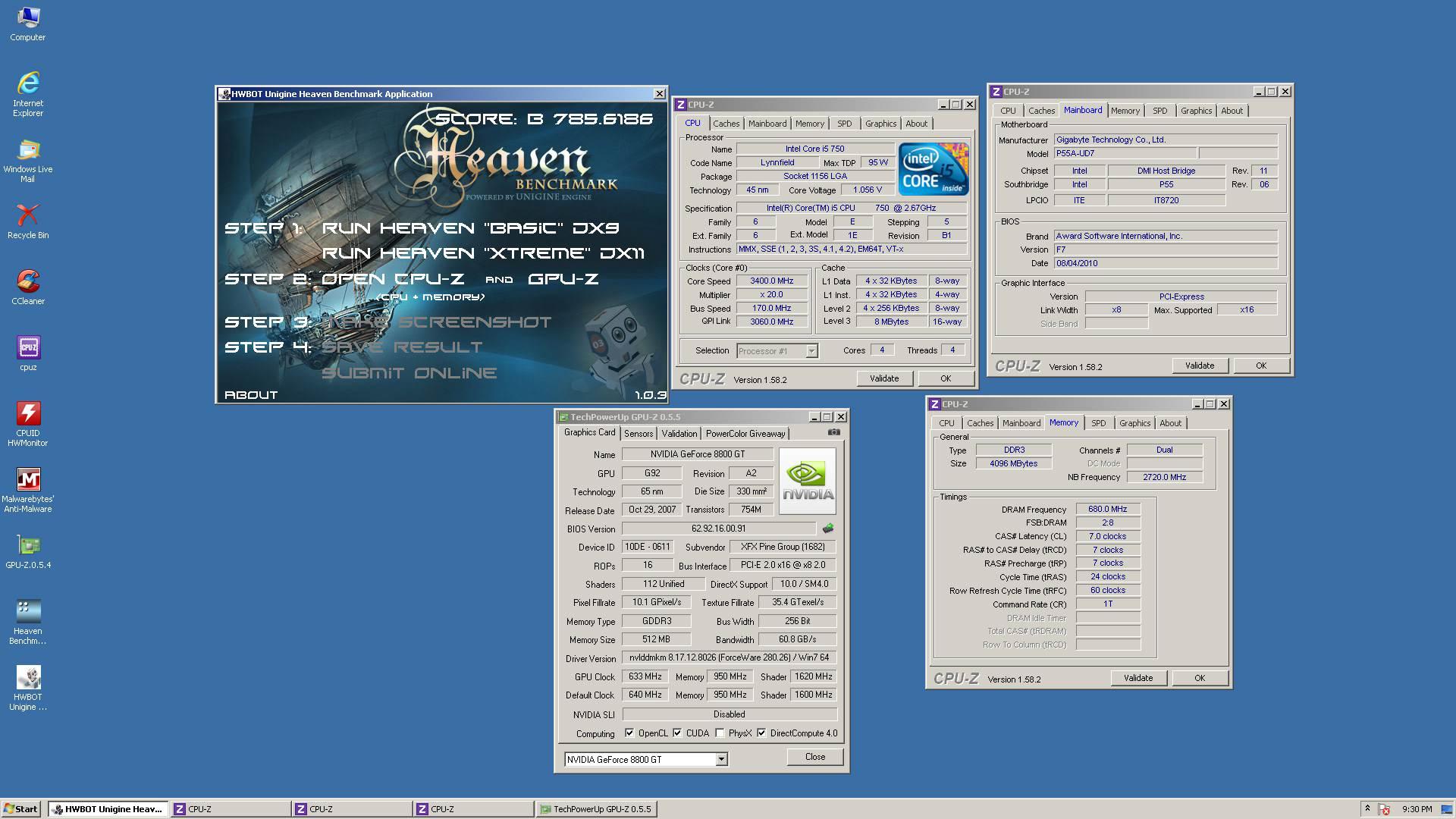Screen dimensions: 1456x819
Task: Open CPUID HWMonitor desktop icon
Action: point(28,424)
